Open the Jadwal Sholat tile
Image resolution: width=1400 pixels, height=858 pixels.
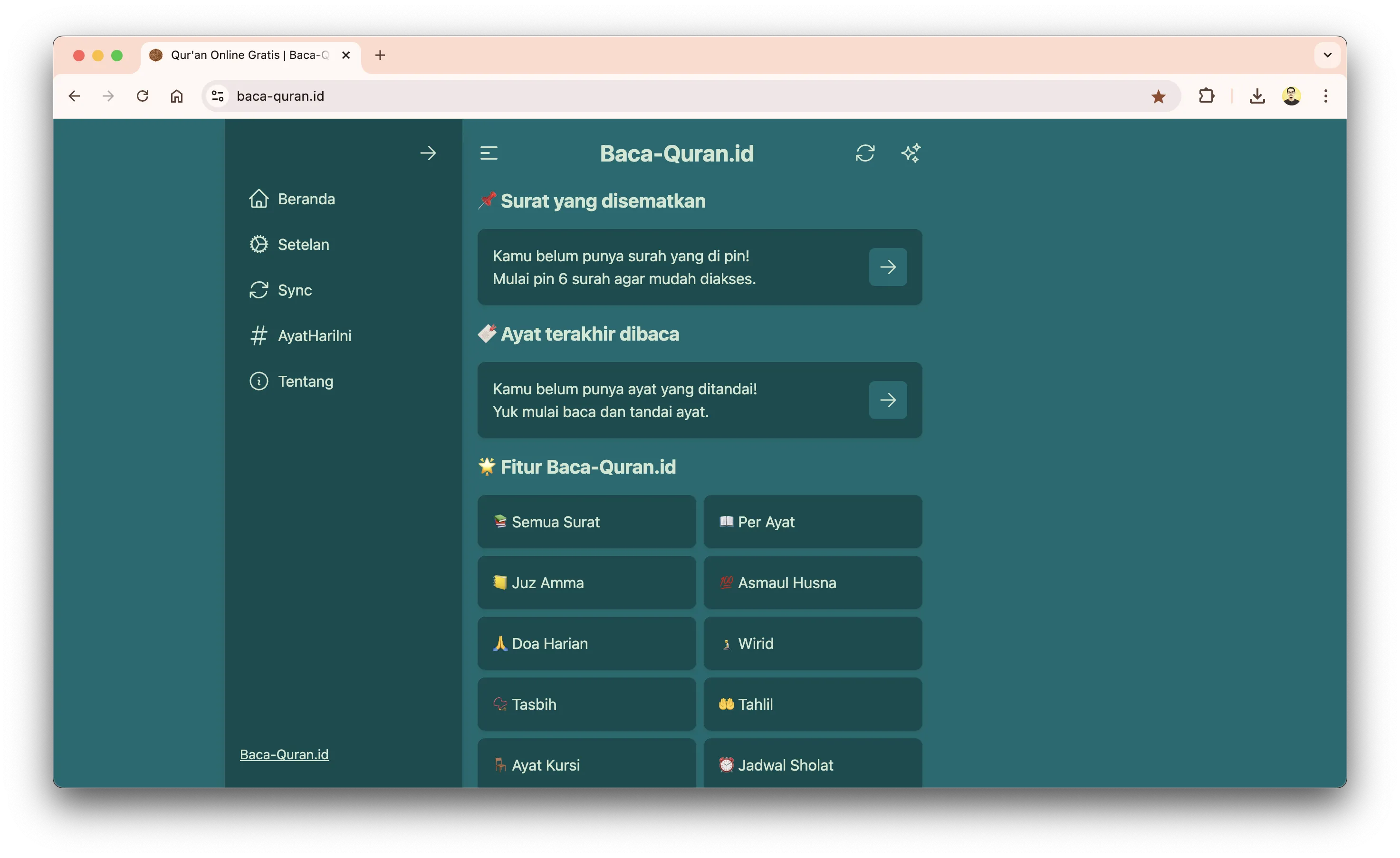click(813, 764)
